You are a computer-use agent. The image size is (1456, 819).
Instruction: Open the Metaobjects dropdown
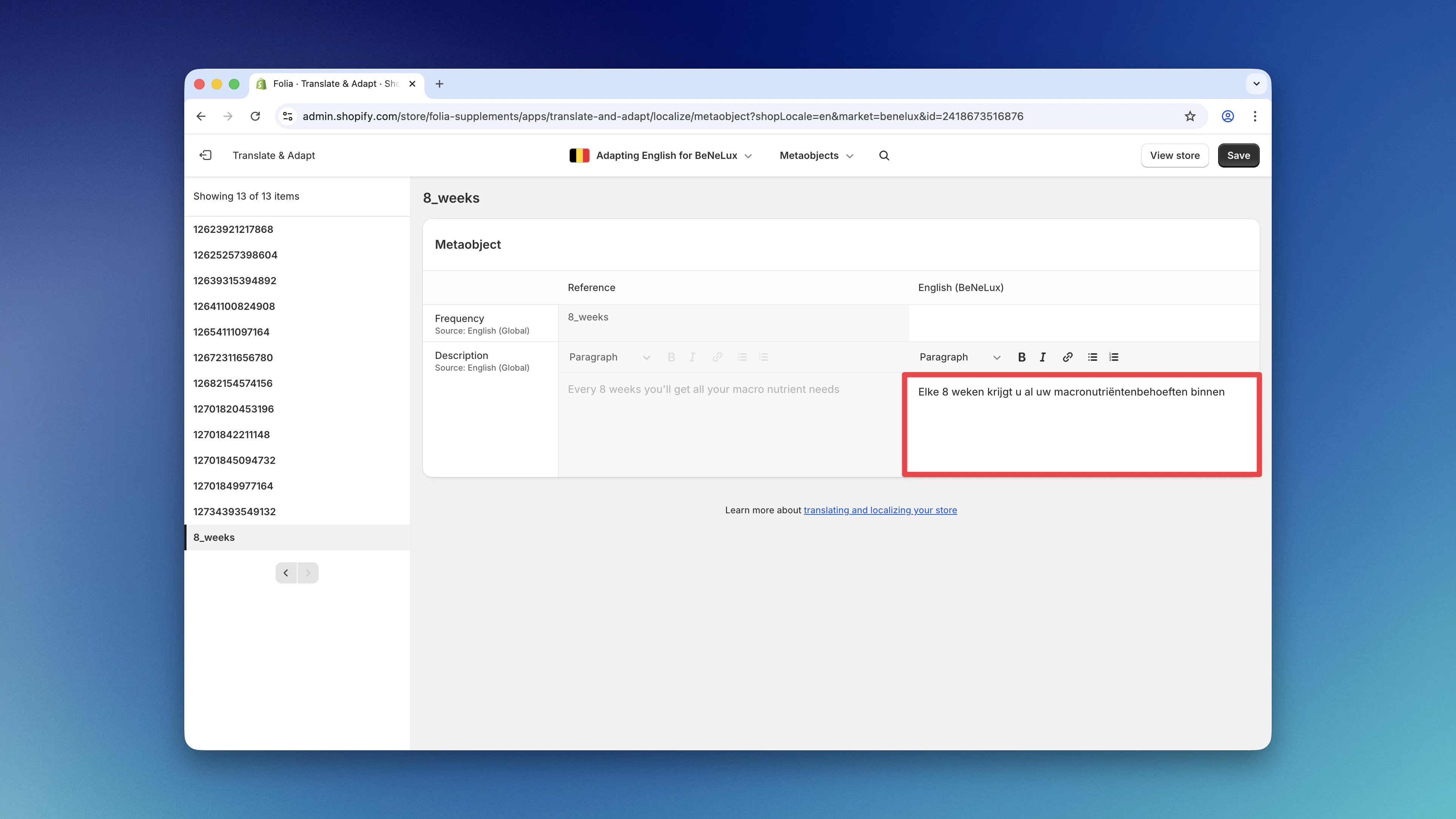click(x=816, y=155)
